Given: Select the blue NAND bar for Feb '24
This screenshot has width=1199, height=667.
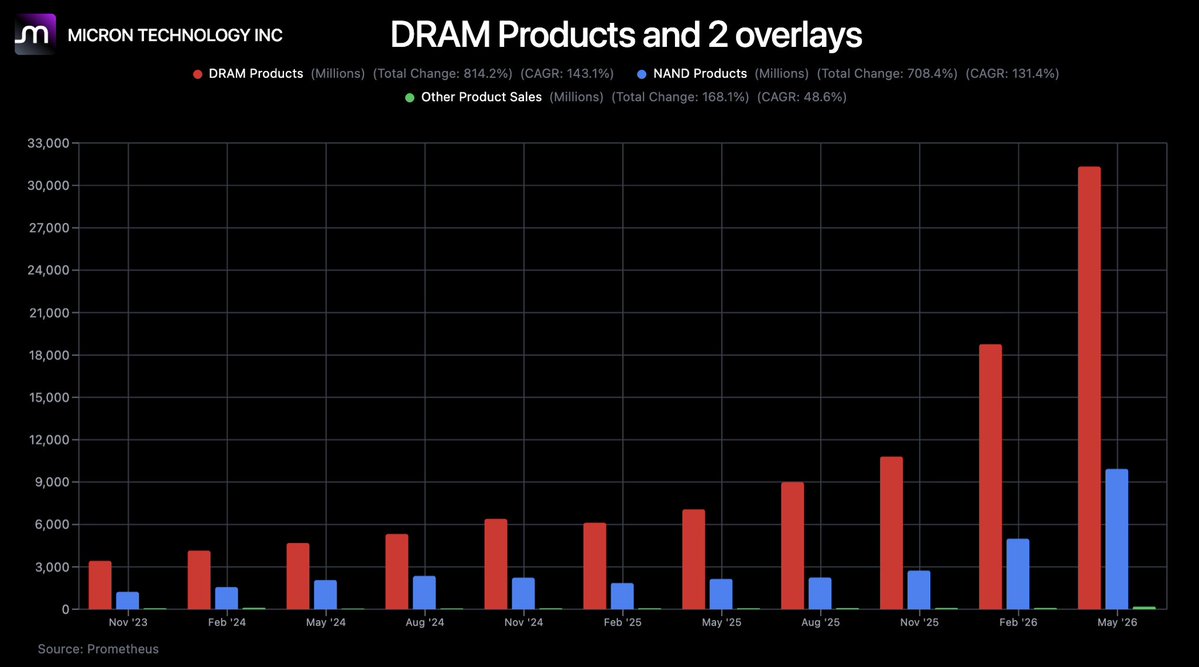Looking at the screenshot, I should coord(226,598).
